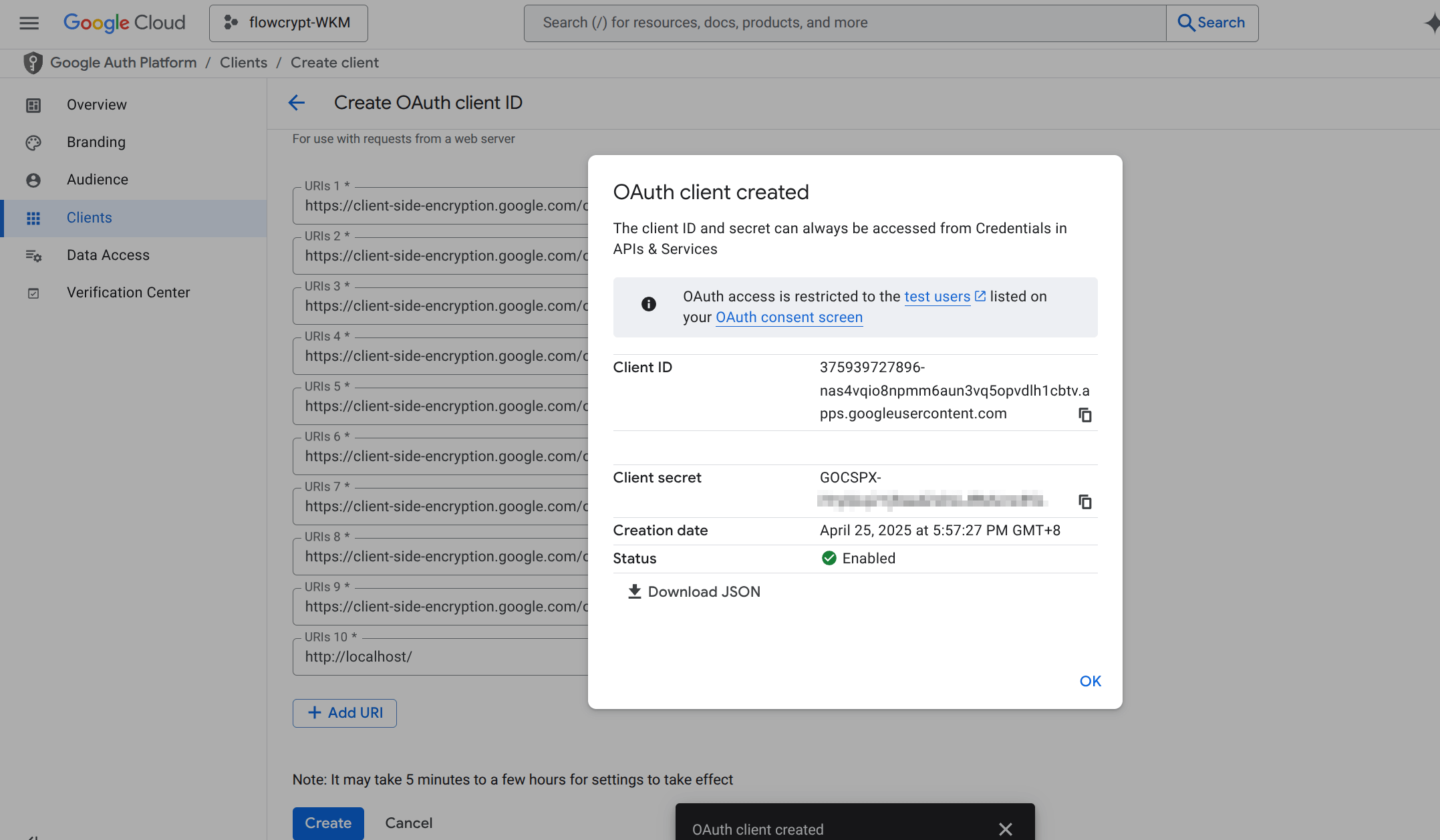Focus the resource search field

click(x=845, y=23)
